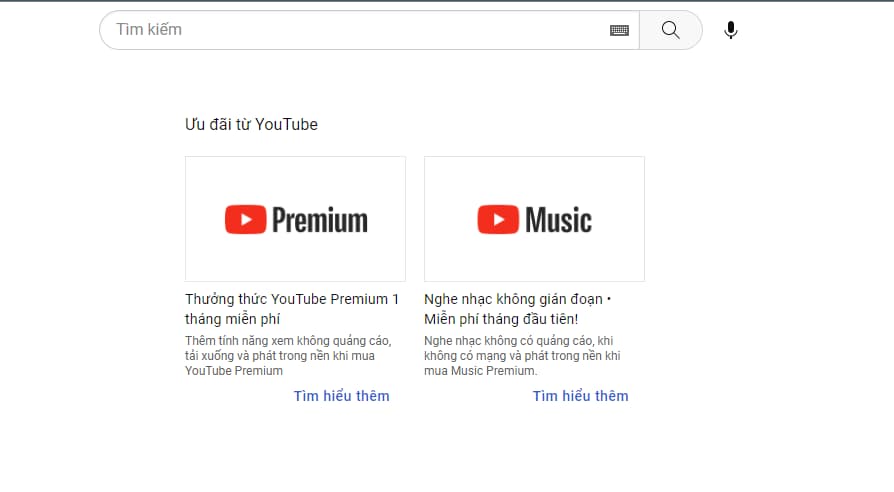Select 'Tìm hiểu thêm' under YouTube Music
This screenshot has height=492, width=894.
(x=580, y=396)
